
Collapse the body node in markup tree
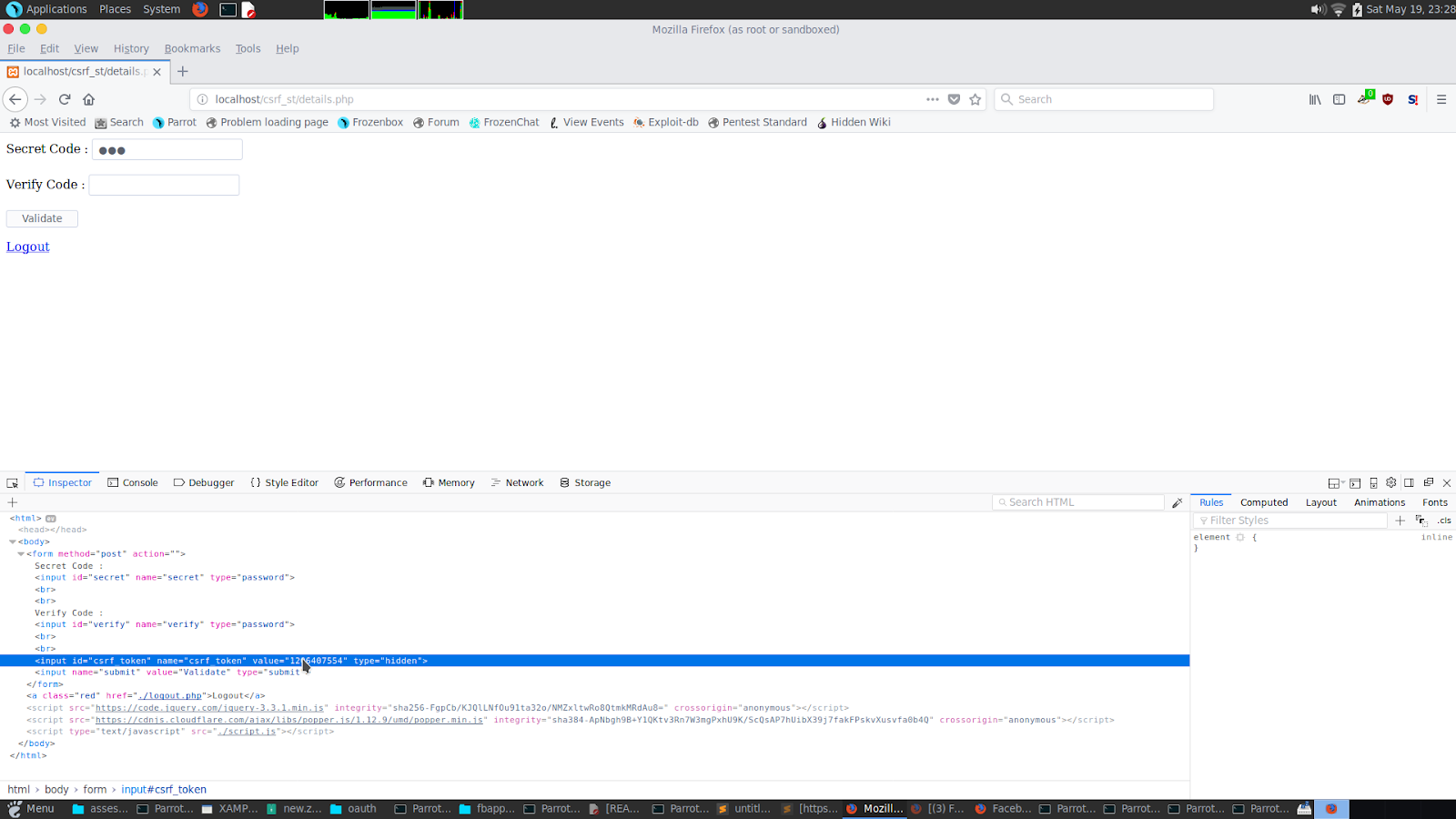click(13, 541)
